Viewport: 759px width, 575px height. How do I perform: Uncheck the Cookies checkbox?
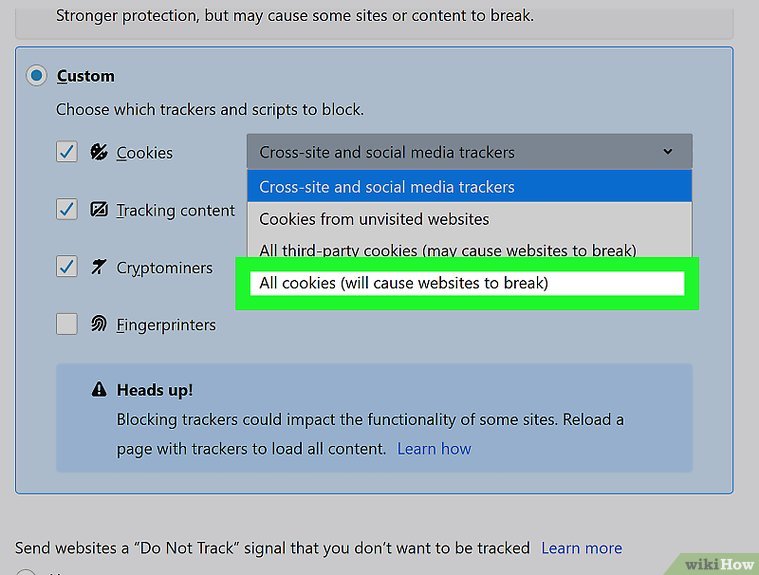(x=67, y=152)
